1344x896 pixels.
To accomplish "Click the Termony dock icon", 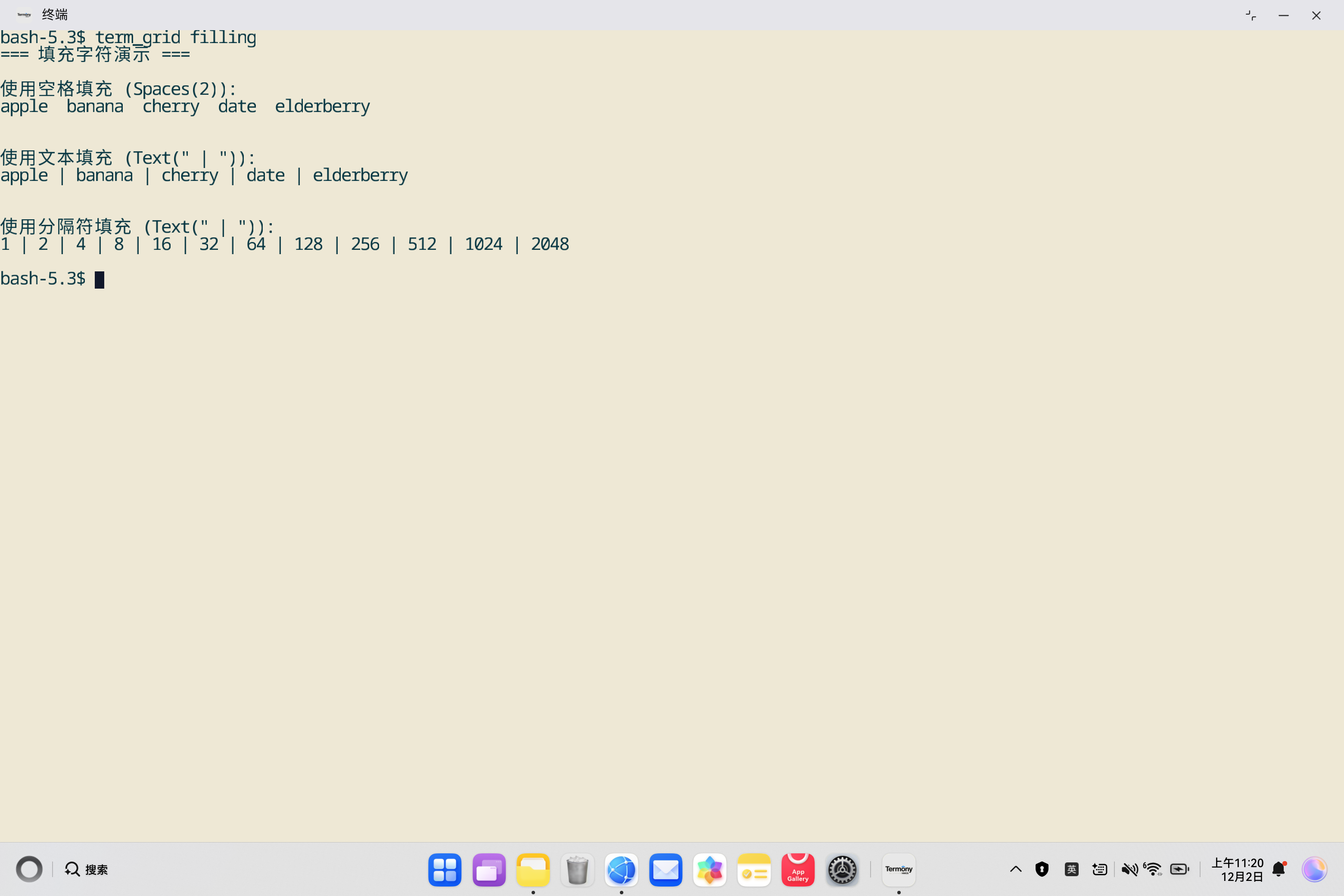I will pyautogui.click(x=898, y=870).
